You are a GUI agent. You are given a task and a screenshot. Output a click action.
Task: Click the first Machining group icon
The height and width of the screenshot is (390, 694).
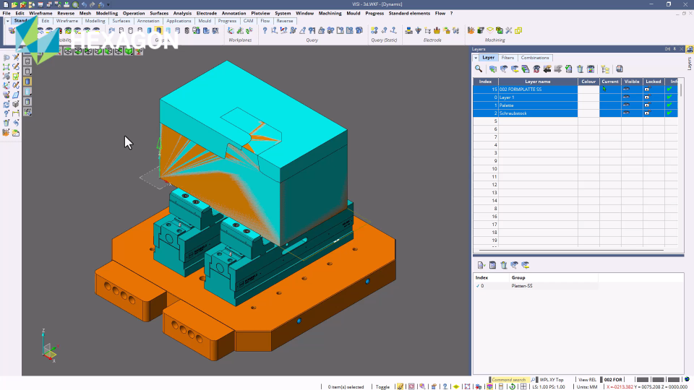click(x=471, y=31)
